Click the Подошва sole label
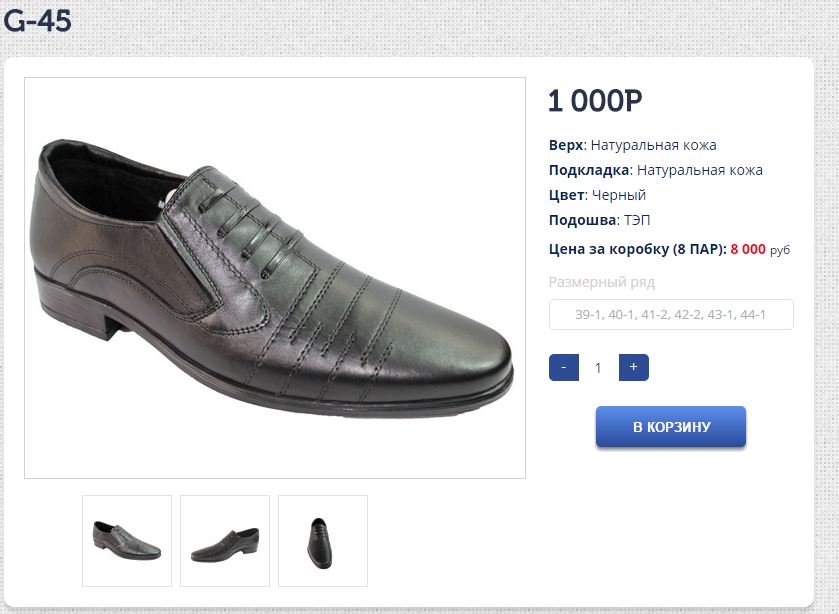 pyautogui.click(x=581, y=220)
